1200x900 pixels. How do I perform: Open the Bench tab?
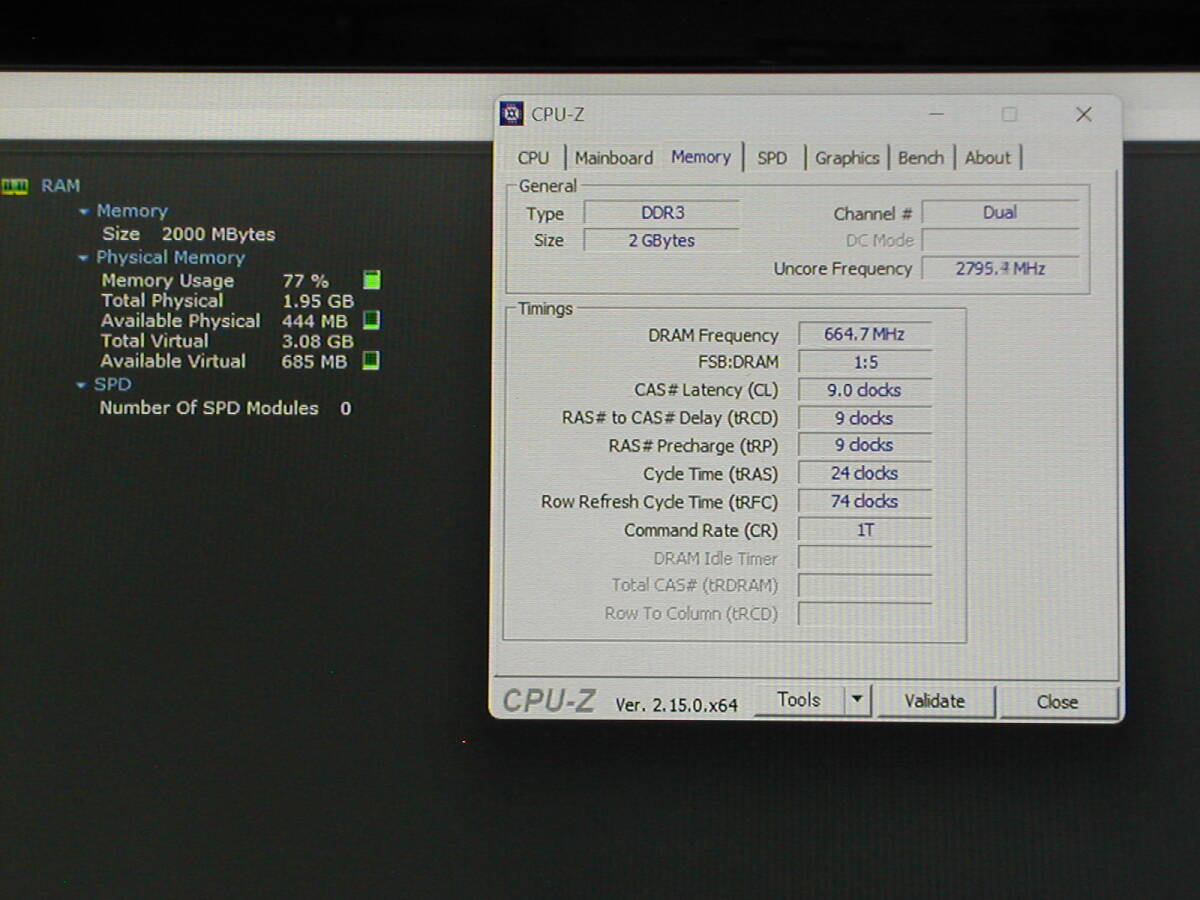[920, 158]
